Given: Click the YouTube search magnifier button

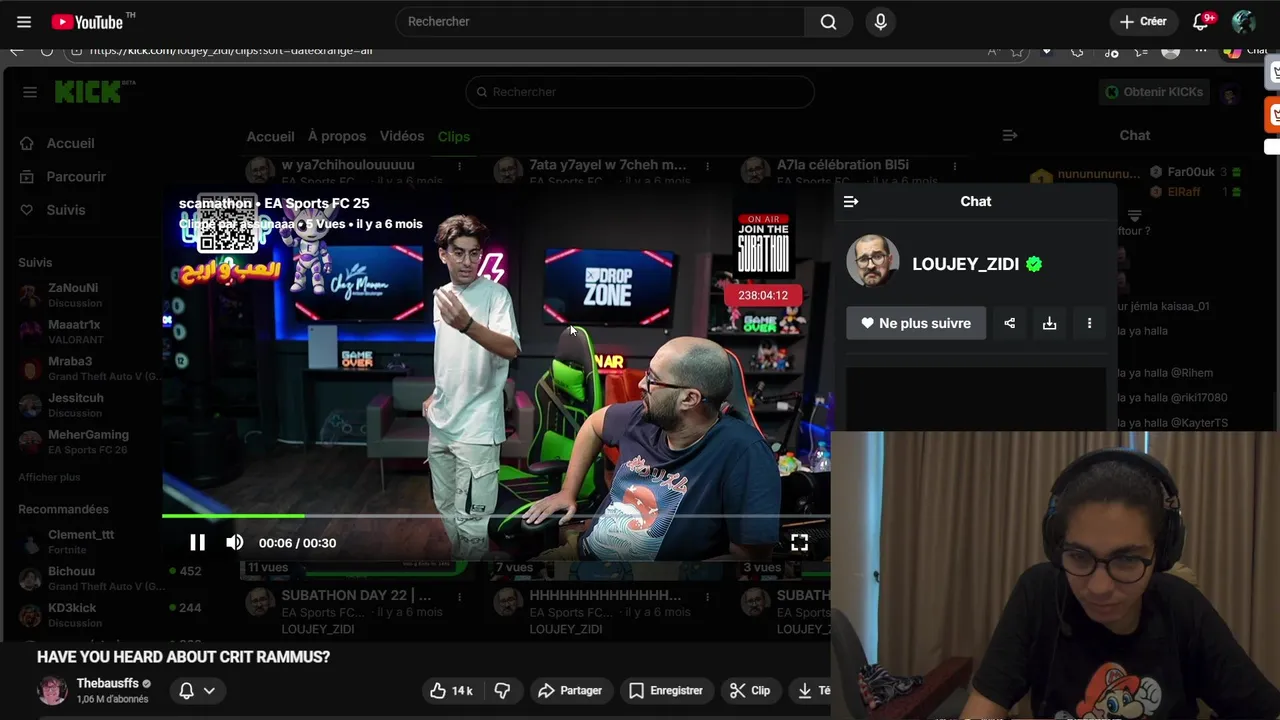Looking at the screenshot, I should [x=828, y=21].
